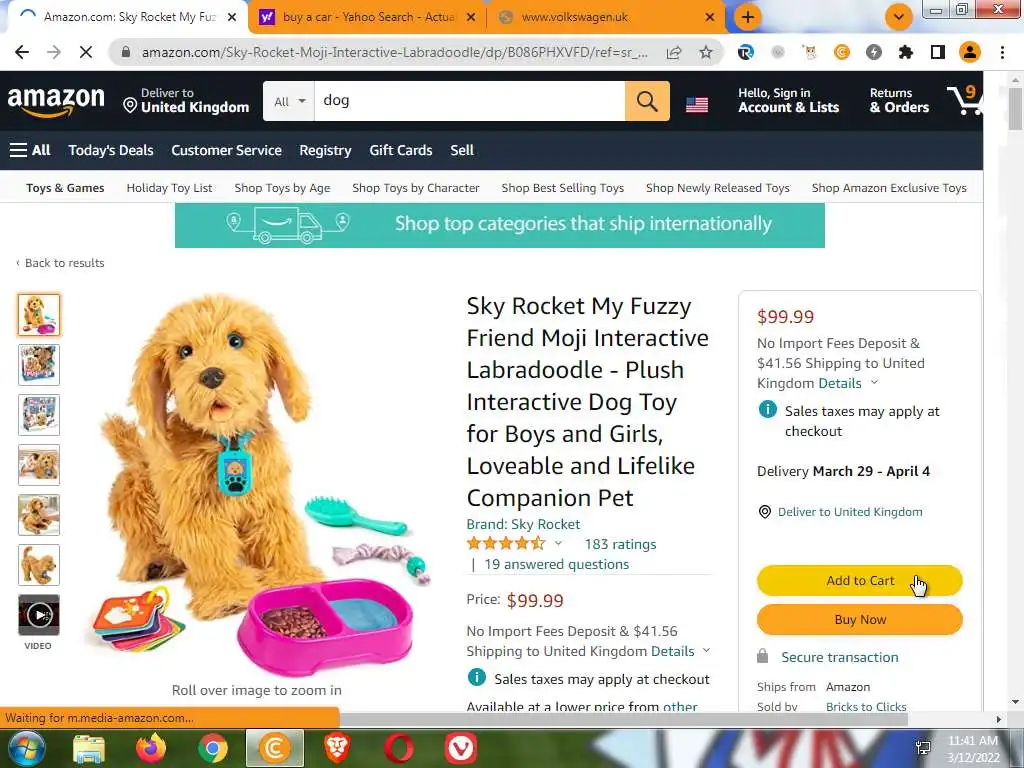Click the US flag language icon
Viewport: 1024px width, 768px height.
pyautogui.click(x=697, y=104)
